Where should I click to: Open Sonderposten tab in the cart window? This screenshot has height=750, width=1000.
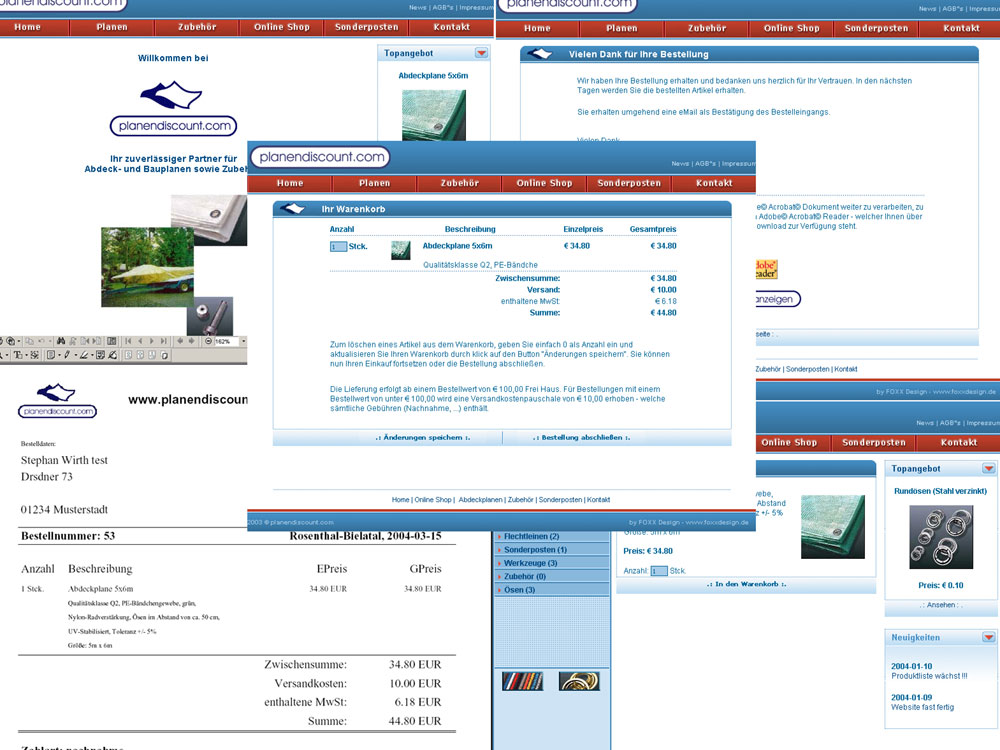pos(629,183)
